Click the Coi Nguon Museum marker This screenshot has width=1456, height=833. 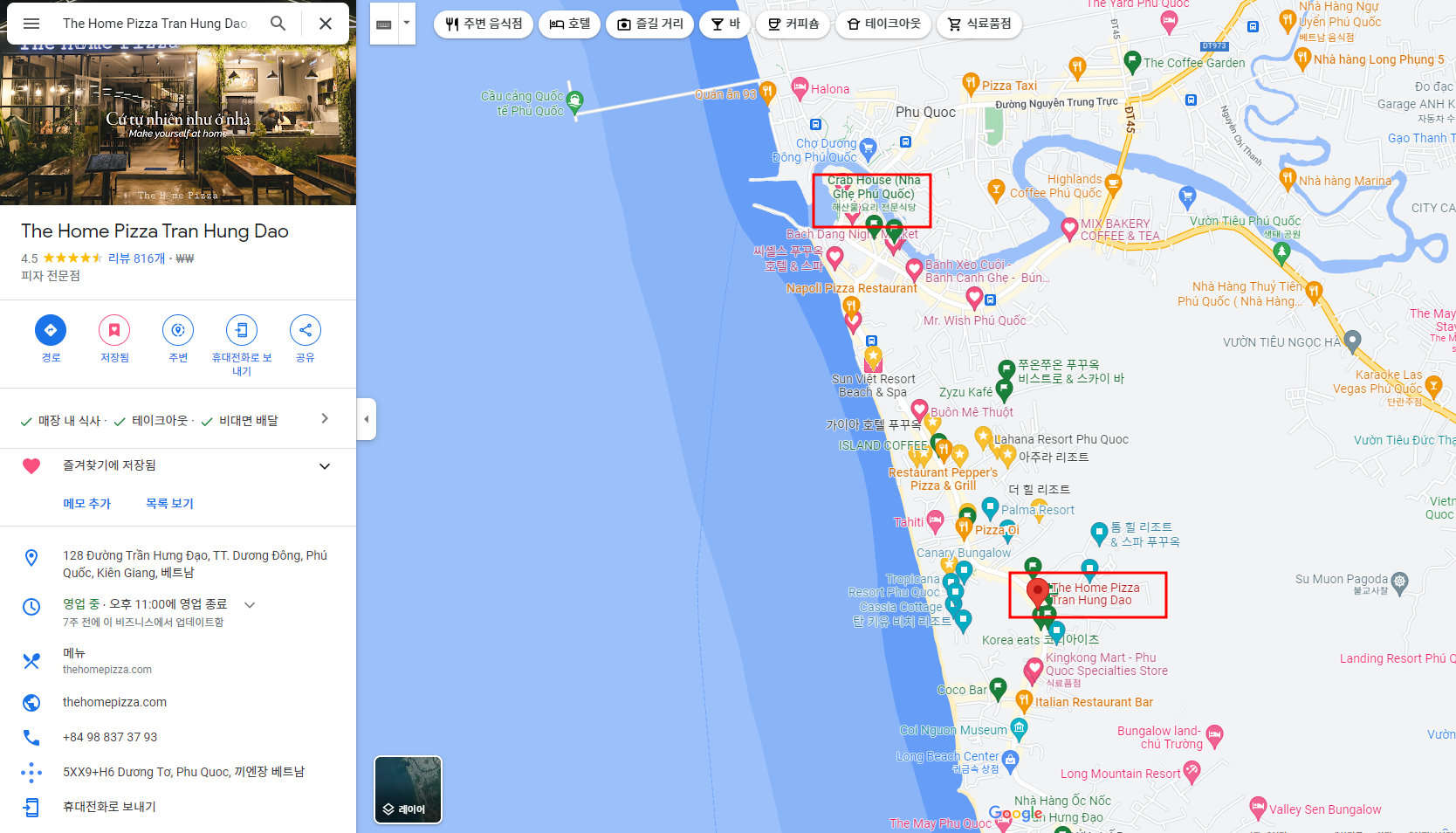[1019, 727]
